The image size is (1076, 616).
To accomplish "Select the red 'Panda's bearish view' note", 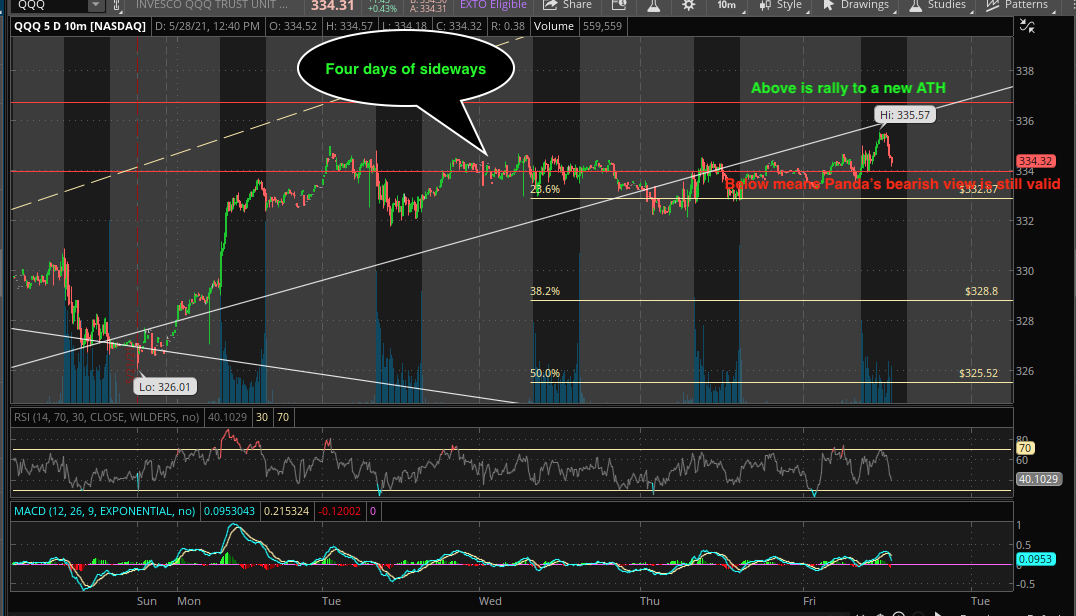I will coord(893,184).
